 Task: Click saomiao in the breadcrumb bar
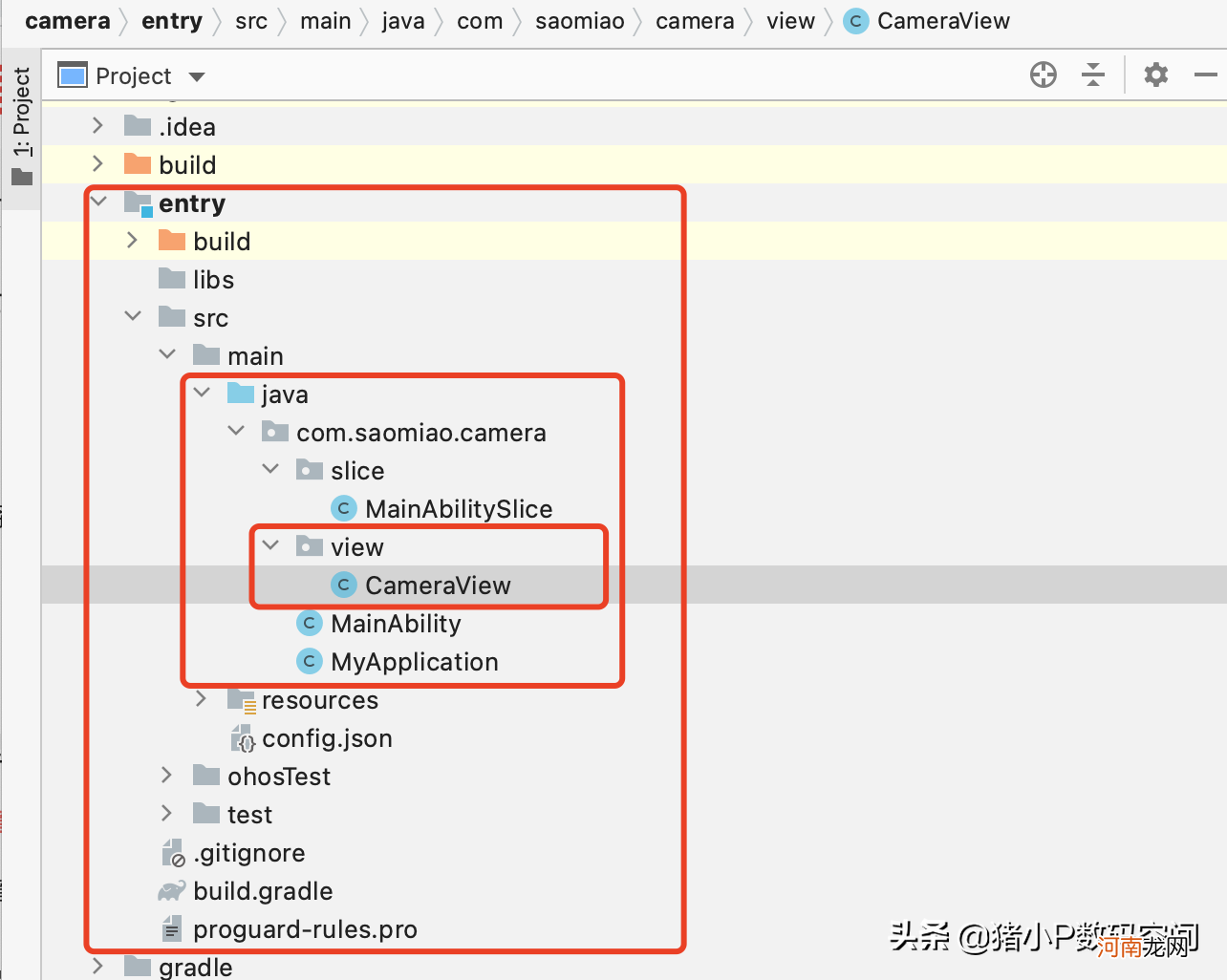(579, 21)
